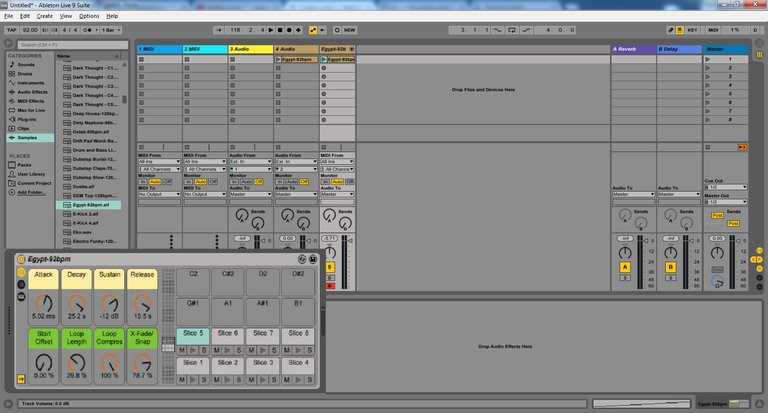The image size is (768, 413).
Task: Open the Cue Out dropdown on Master
Action: tap(725, 187)
